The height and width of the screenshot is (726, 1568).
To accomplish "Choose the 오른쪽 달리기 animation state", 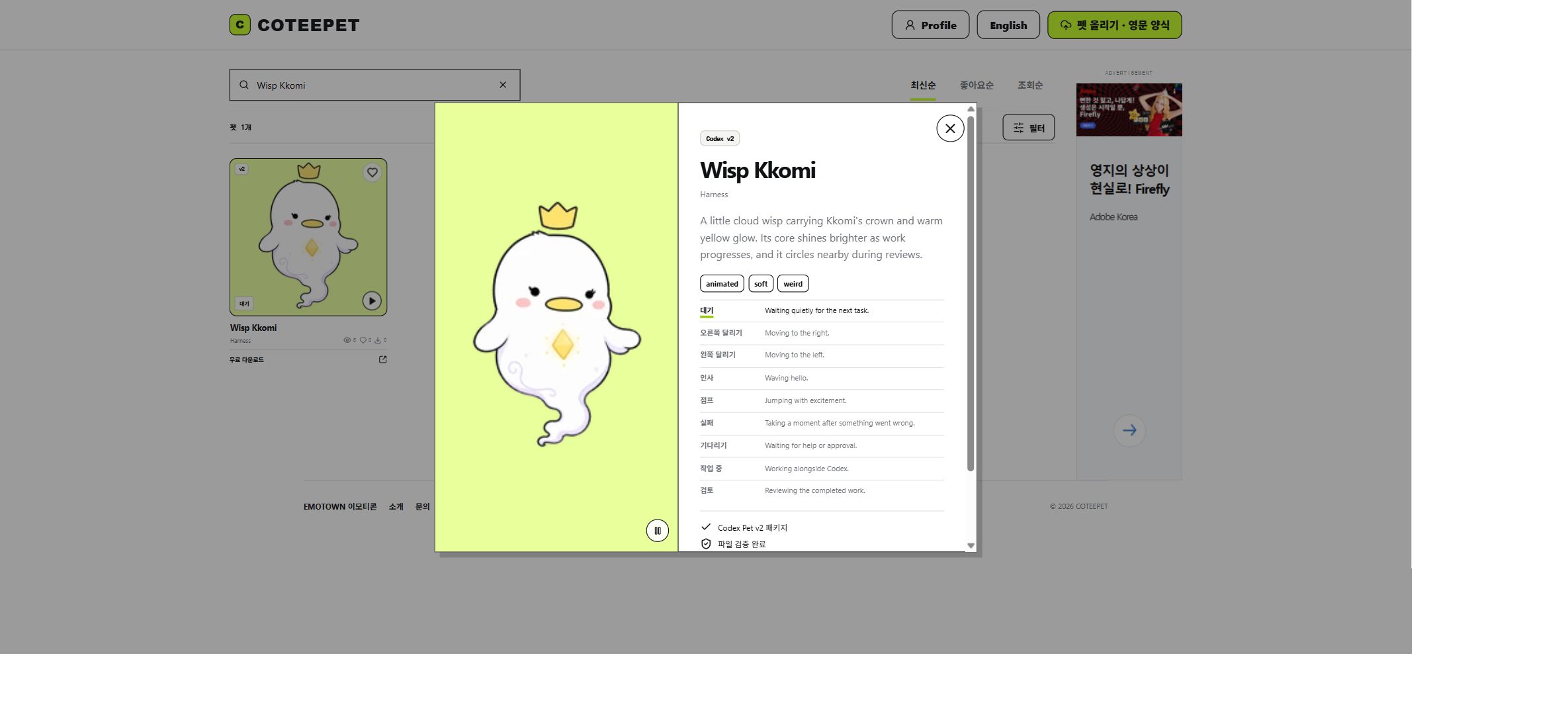I will click(x=822, y=333).
